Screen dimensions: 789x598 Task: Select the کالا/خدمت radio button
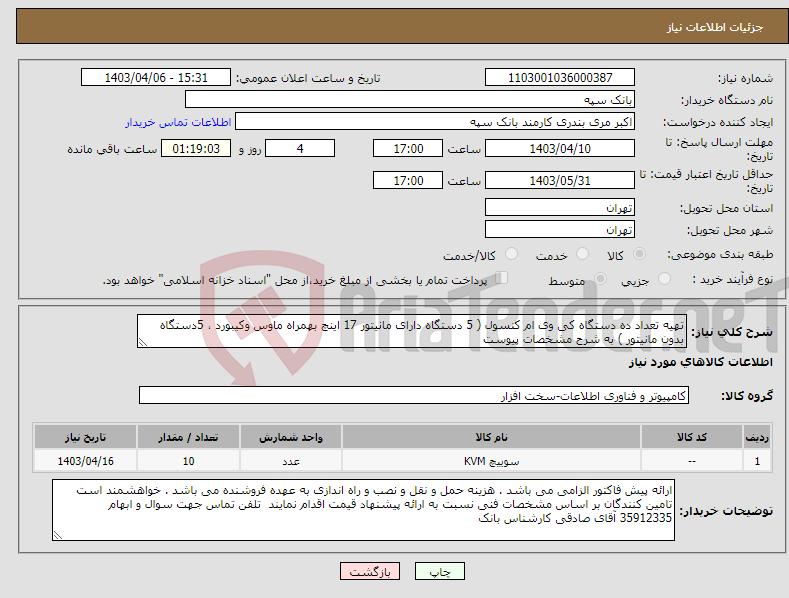tap(511, 254)
